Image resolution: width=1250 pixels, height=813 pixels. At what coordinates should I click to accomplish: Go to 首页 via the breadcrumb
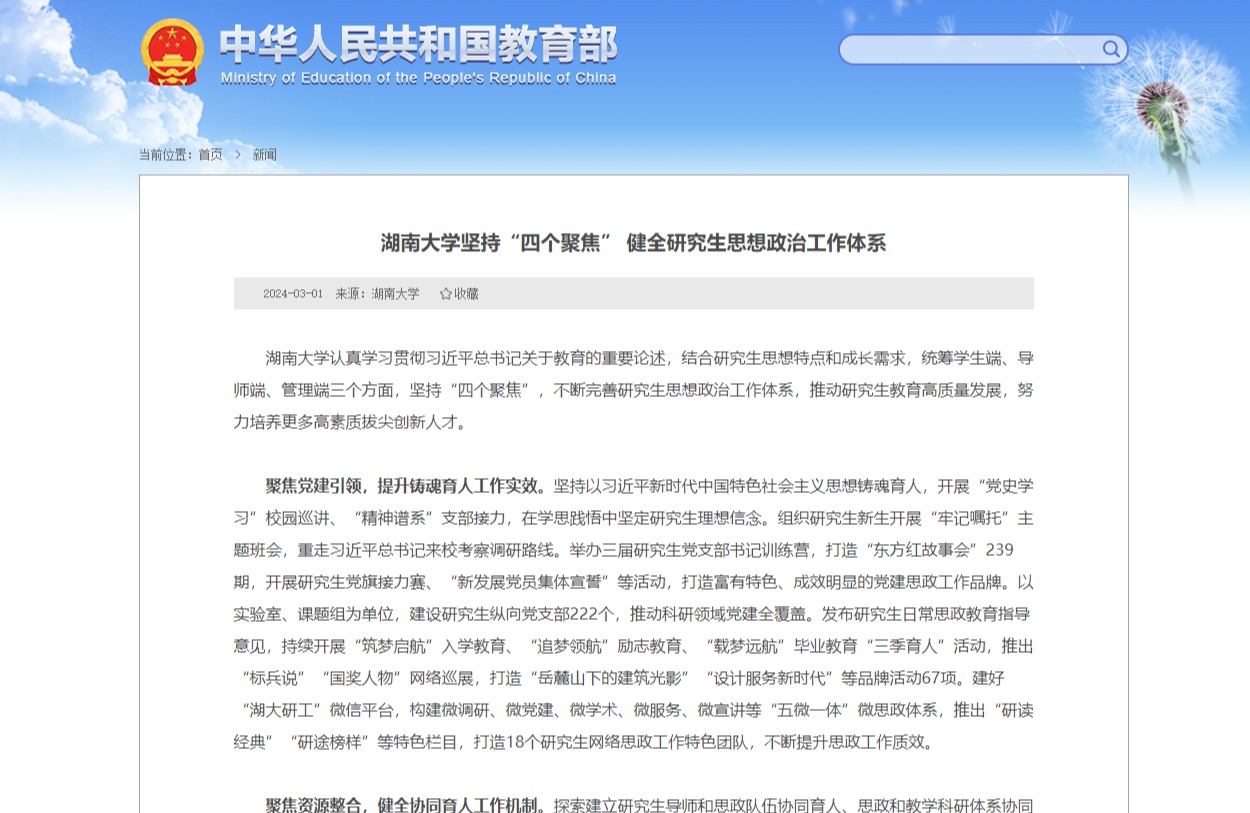(x=210, y=155)
